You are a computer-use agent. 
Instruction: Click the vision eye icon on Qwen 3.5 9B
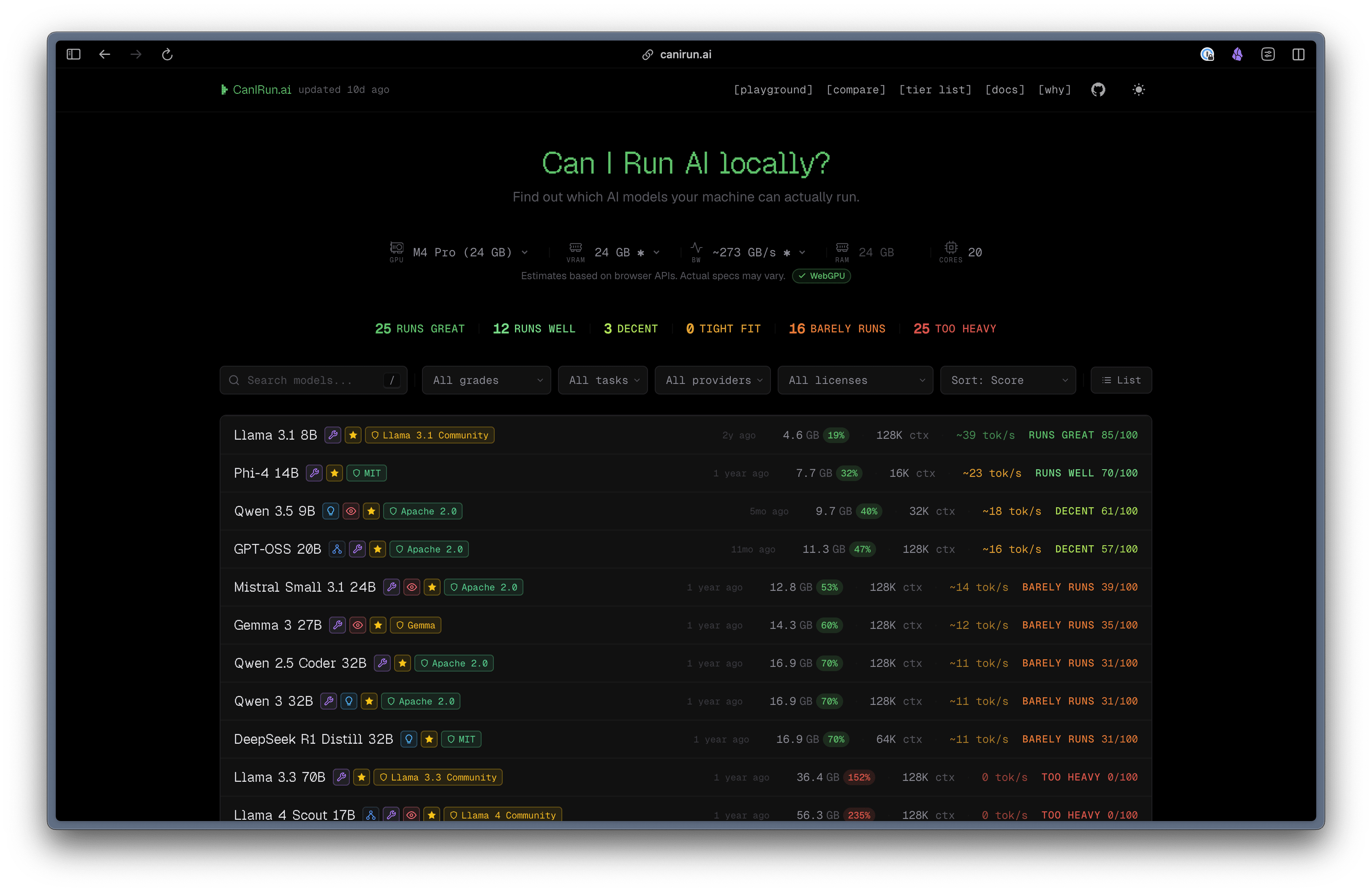coord(351,511)
